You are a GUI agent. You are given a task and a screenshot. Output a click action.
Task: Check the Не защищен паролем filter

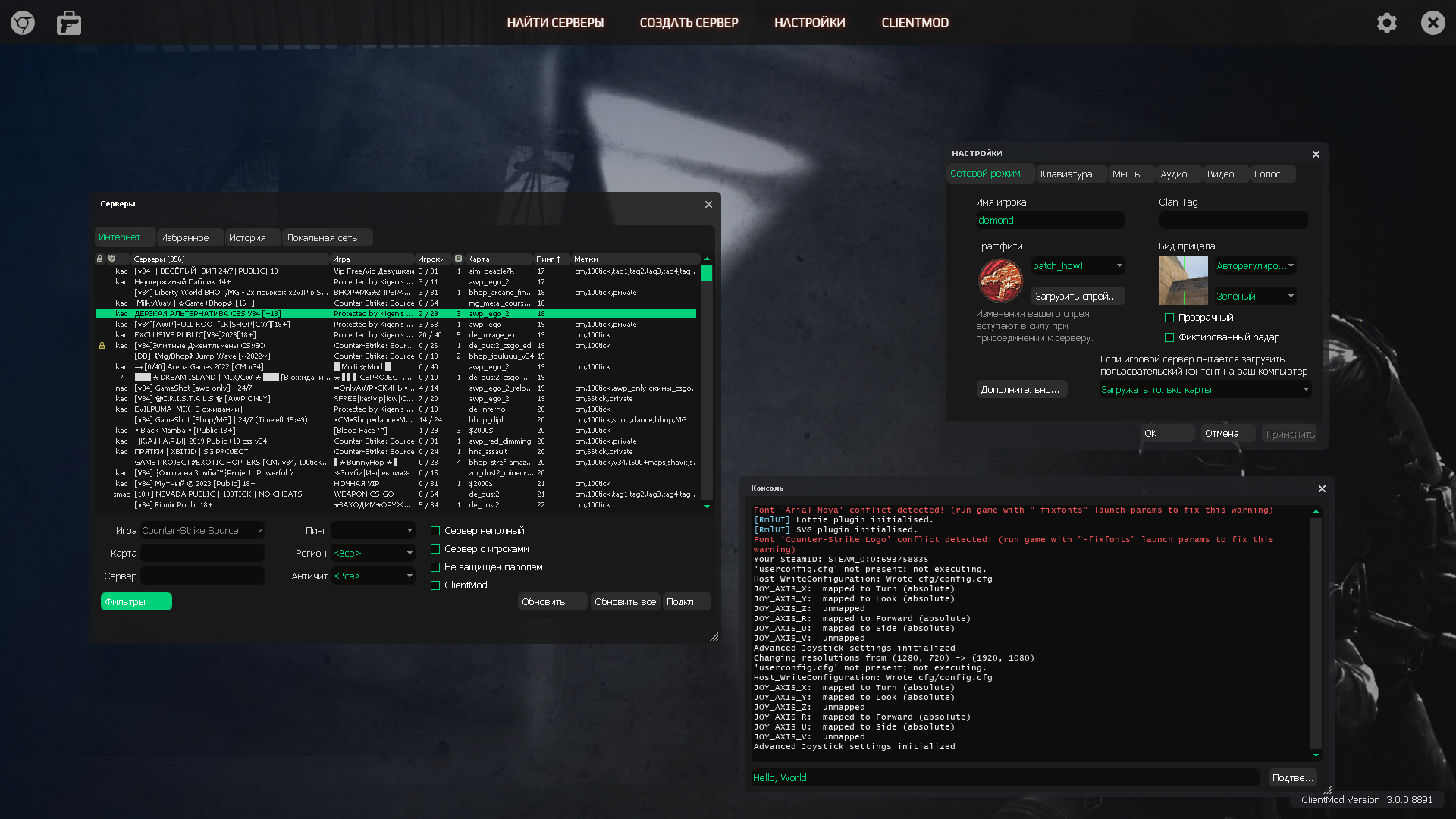pos(435,567)
